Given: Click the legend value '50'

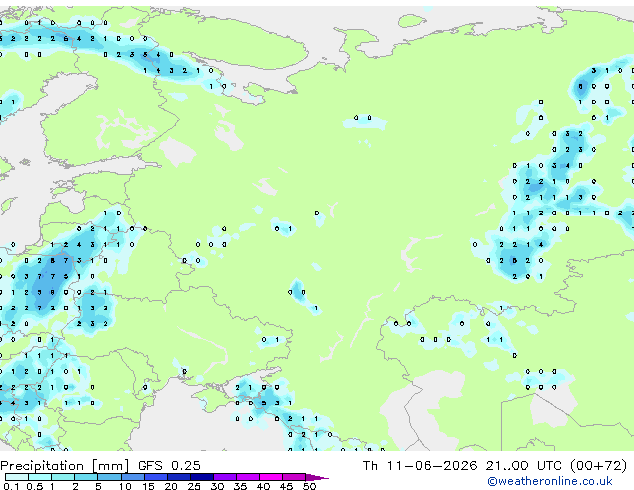Looking at the screenshot, I should (x=309, y=486).
